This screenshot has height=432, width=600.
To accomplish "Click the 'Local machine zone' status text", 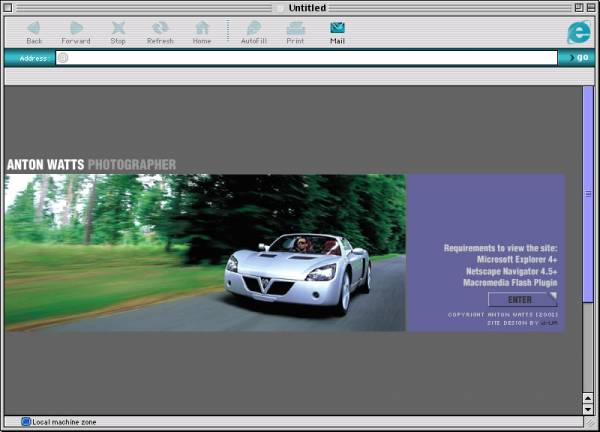I will [x=64, y=422].
